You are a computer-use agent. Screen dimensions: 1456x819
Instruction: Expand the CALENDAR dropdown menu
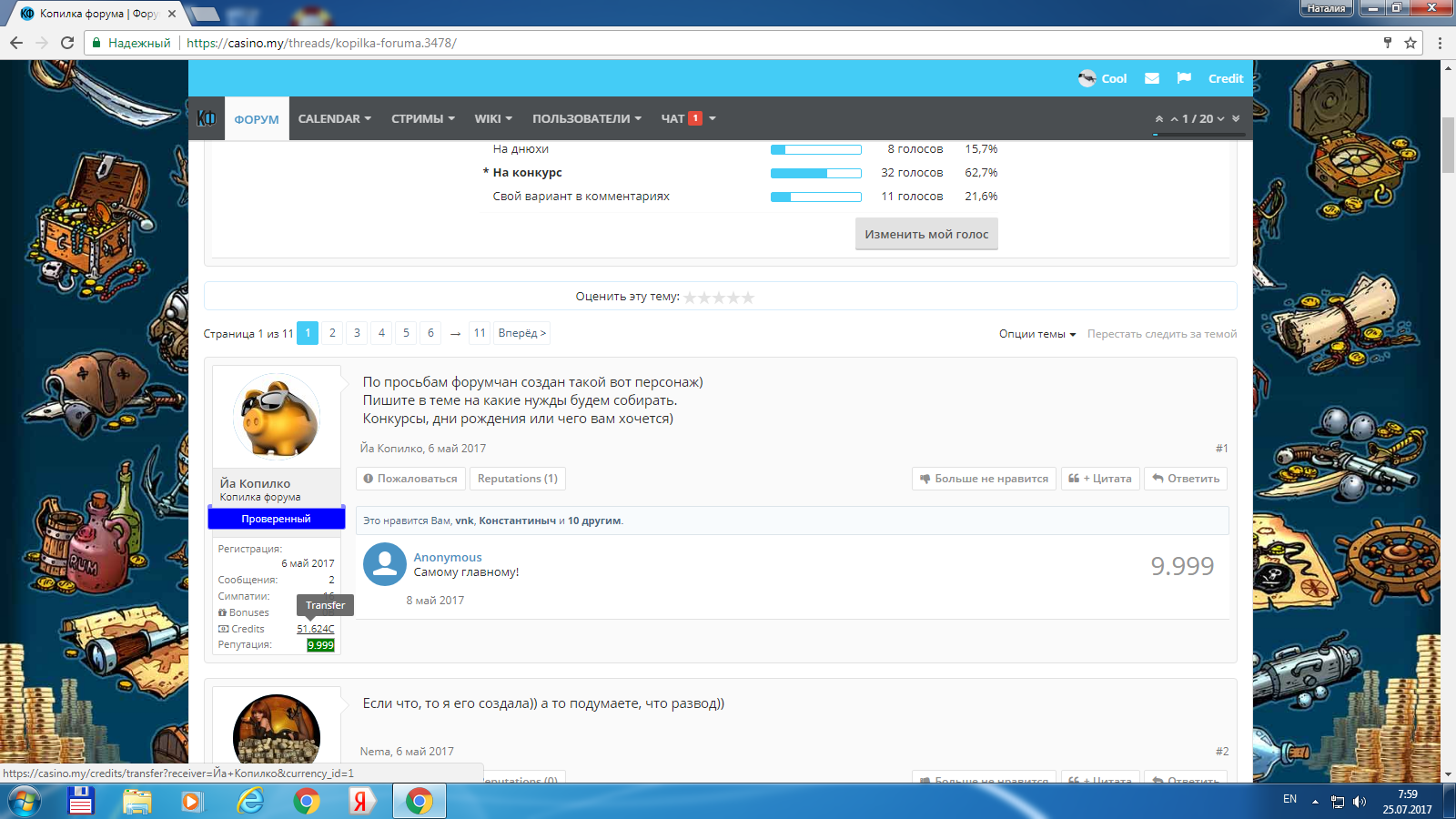coord(334,118)
